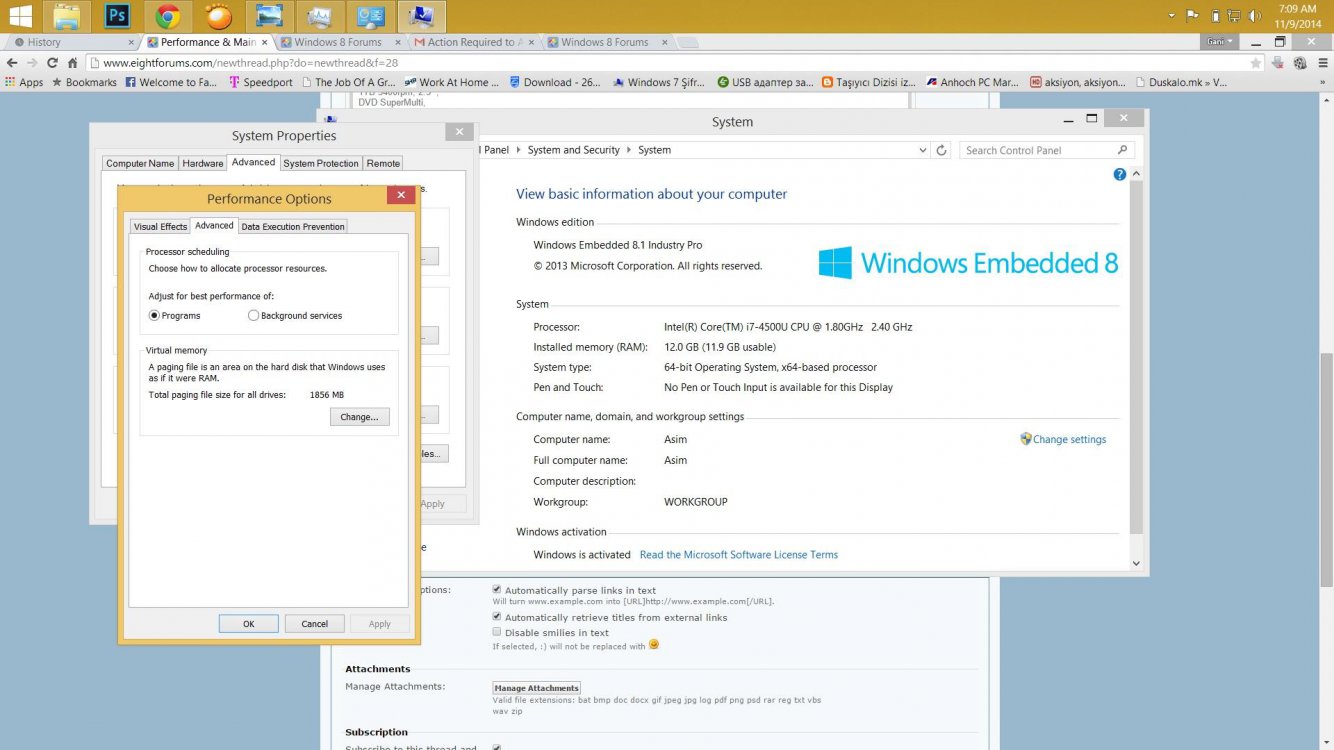Switch to Visual Effects tab

[160, 226]
